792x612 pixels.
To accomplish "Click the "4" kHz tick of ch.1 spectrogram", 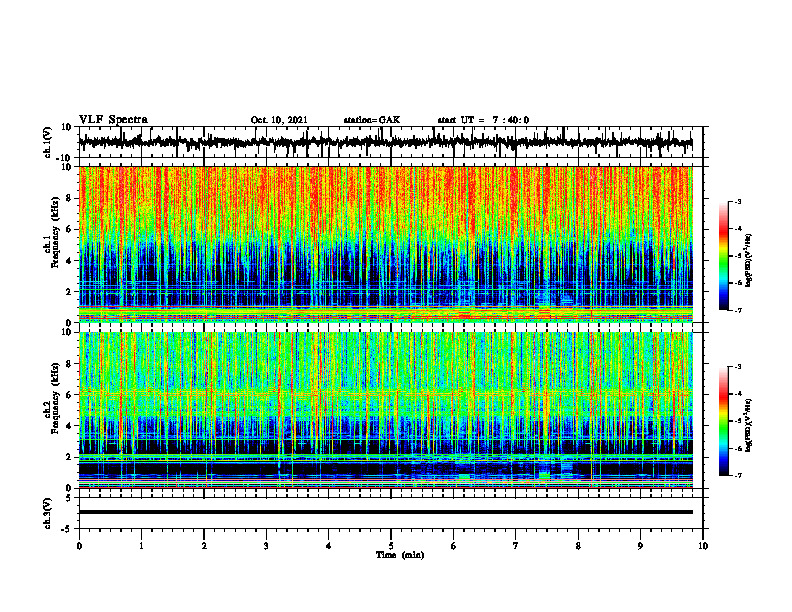I will [x=70, y=261].
